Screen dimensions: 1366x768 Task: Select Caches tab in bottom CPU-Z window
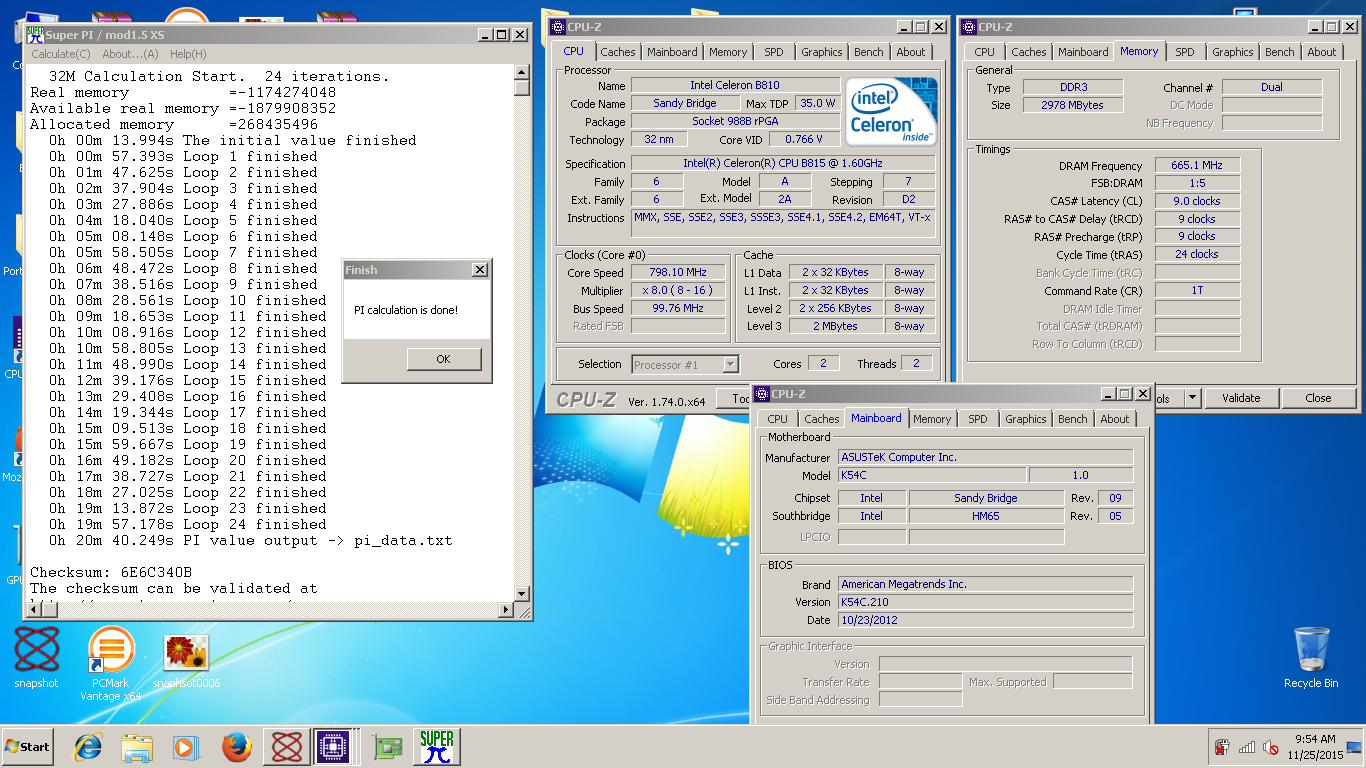(x=822, y=419)
